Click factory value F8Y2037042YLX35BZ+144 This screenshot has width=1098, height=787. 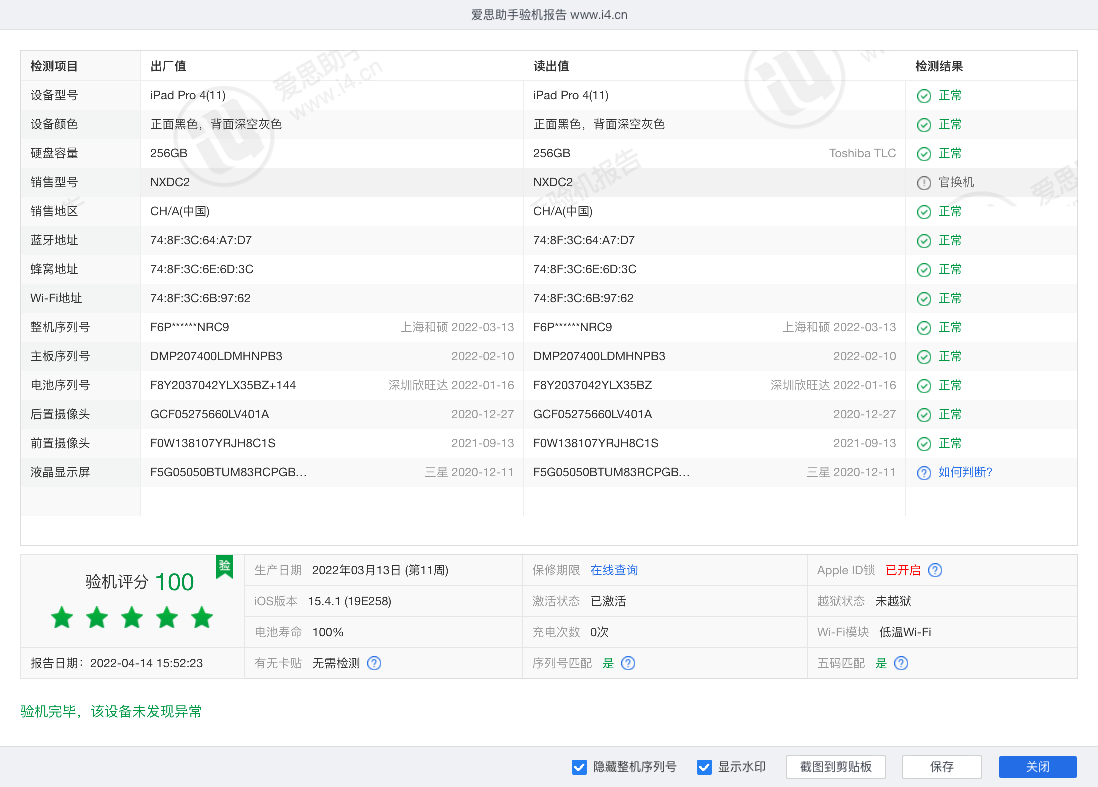pos(223,385)
